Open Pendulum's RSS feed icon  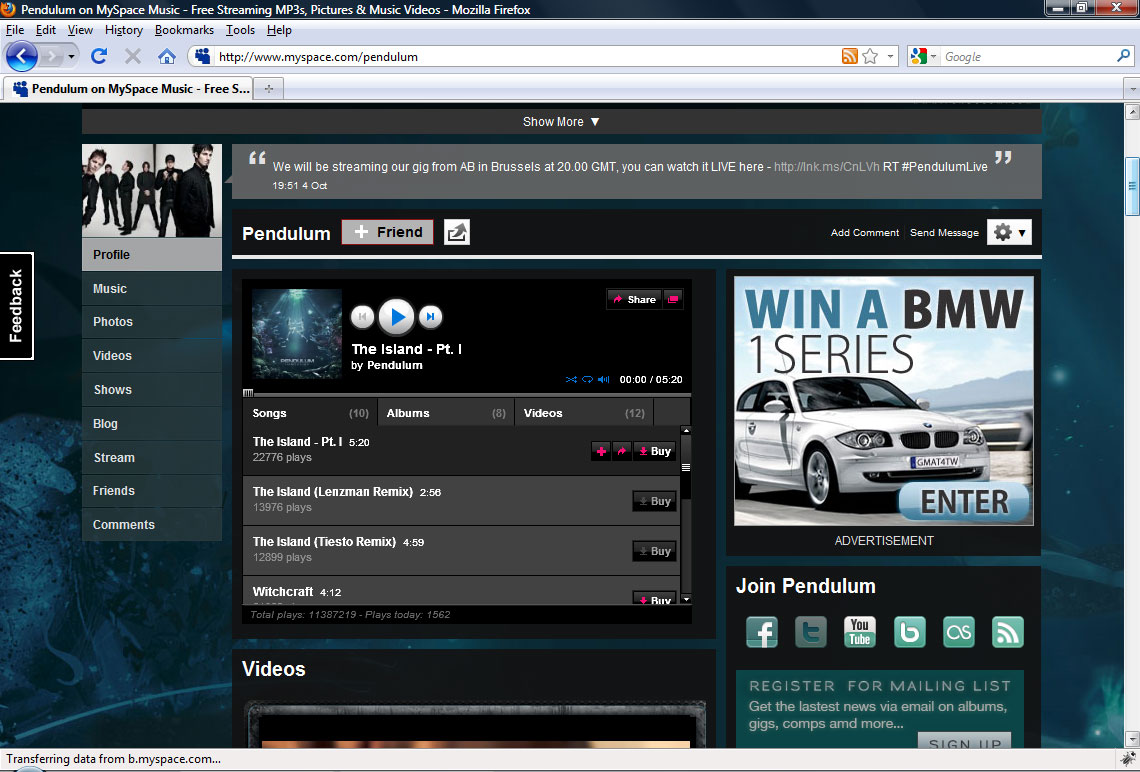(1008, 632)
